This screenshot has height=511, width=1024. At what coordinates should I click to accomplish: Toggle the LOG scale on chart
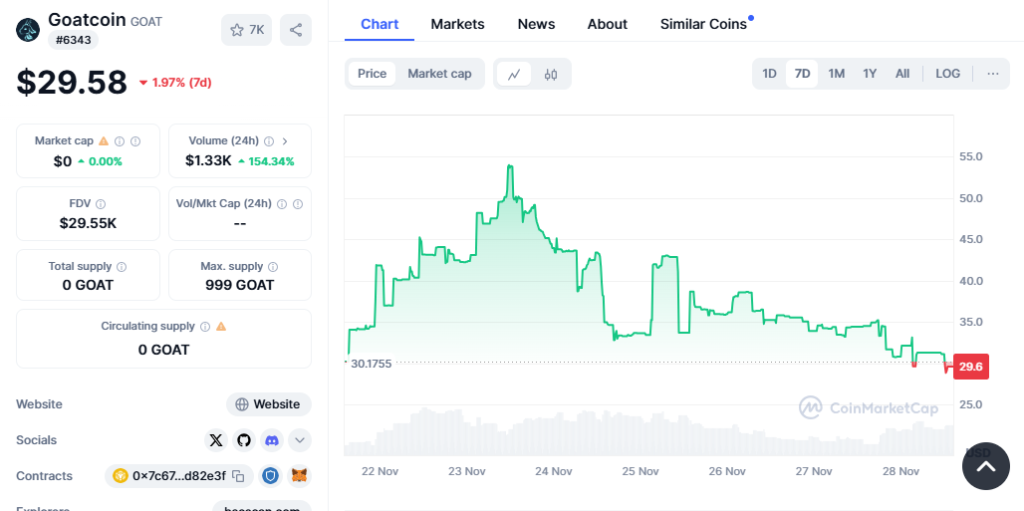click(x=947, y=74)
